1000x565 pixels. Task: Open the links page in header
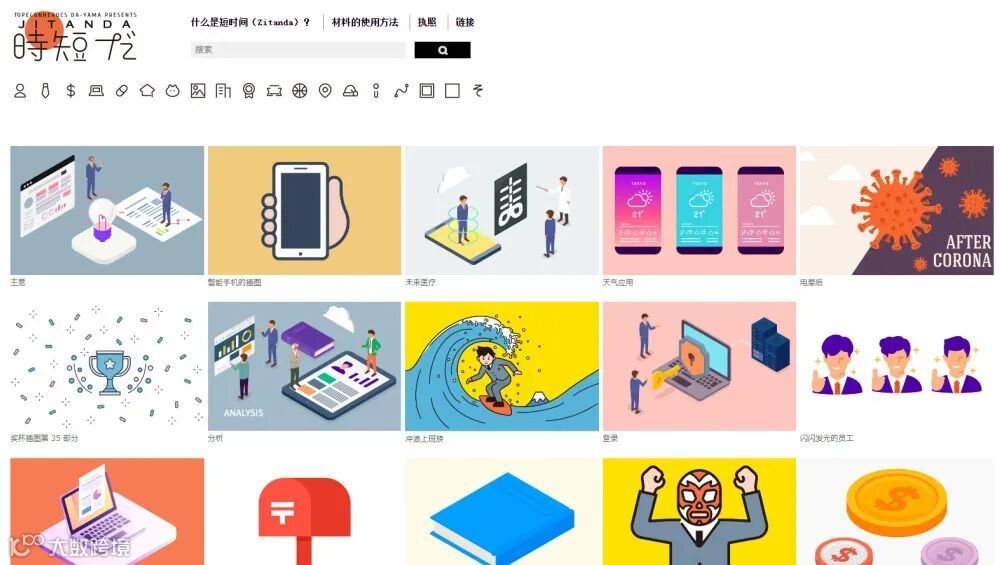(465, 22)
